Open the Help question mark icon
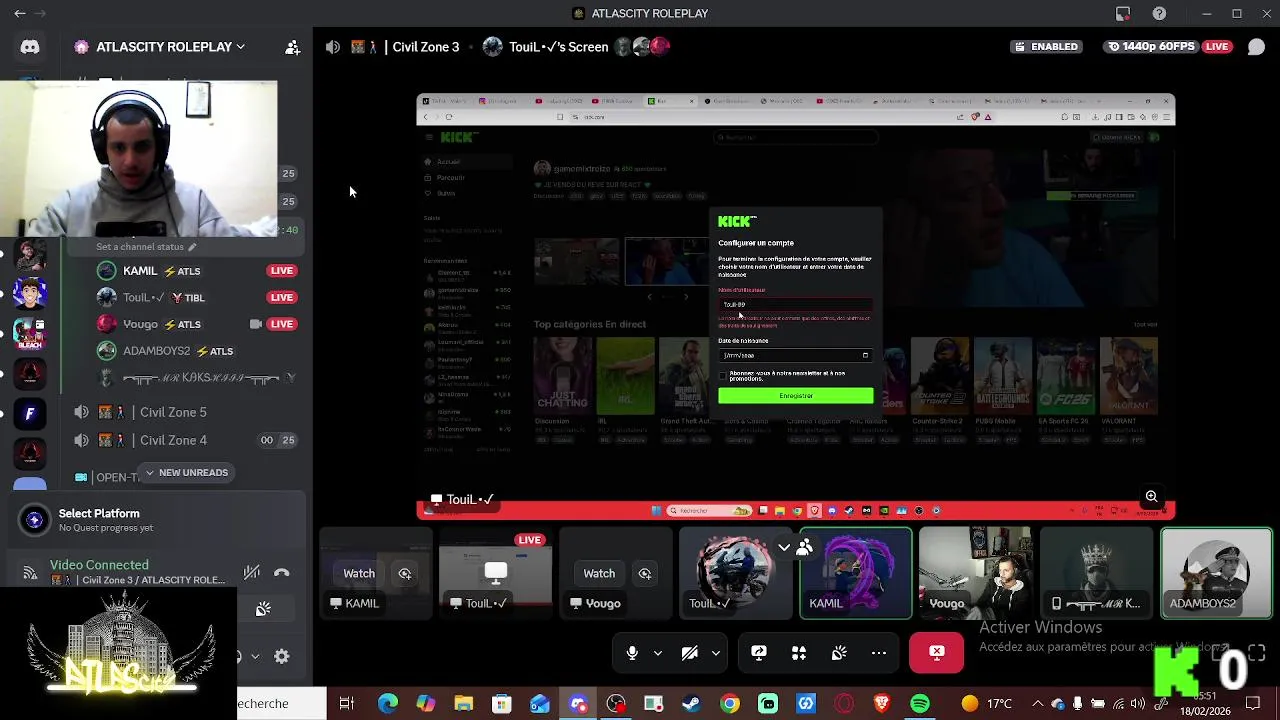Viewport: 1280px width, 720px height. coord(1159,13)
